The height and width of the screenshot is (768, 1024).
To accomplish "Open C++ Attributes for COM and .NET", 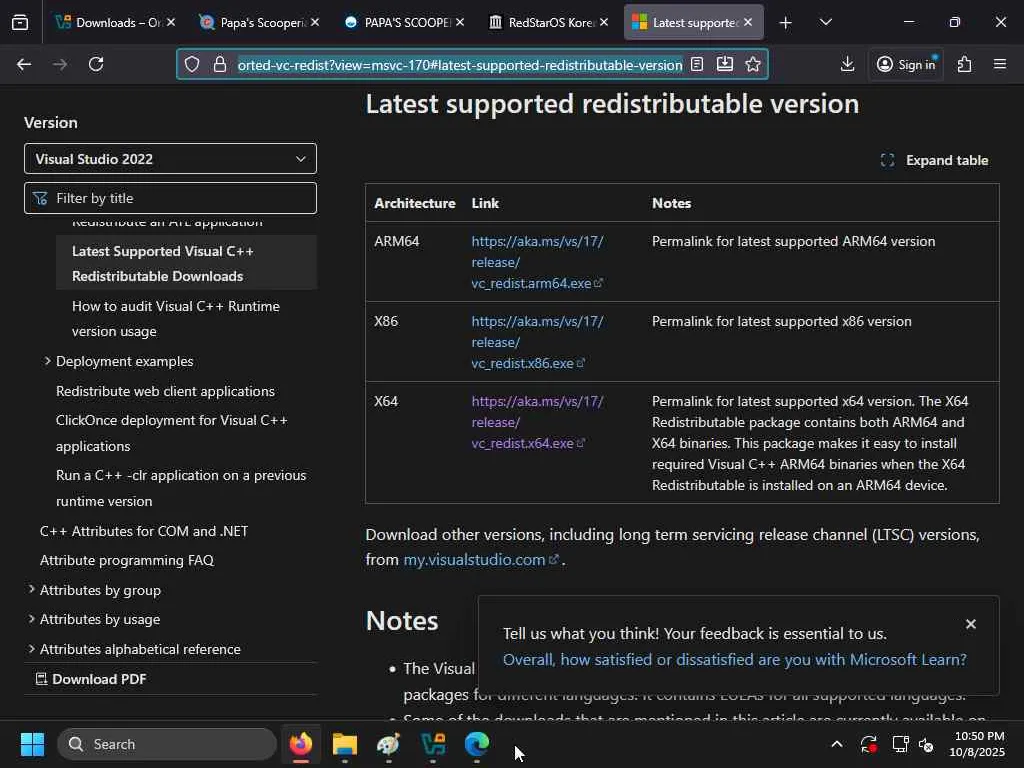I will [x=144, y=531].
